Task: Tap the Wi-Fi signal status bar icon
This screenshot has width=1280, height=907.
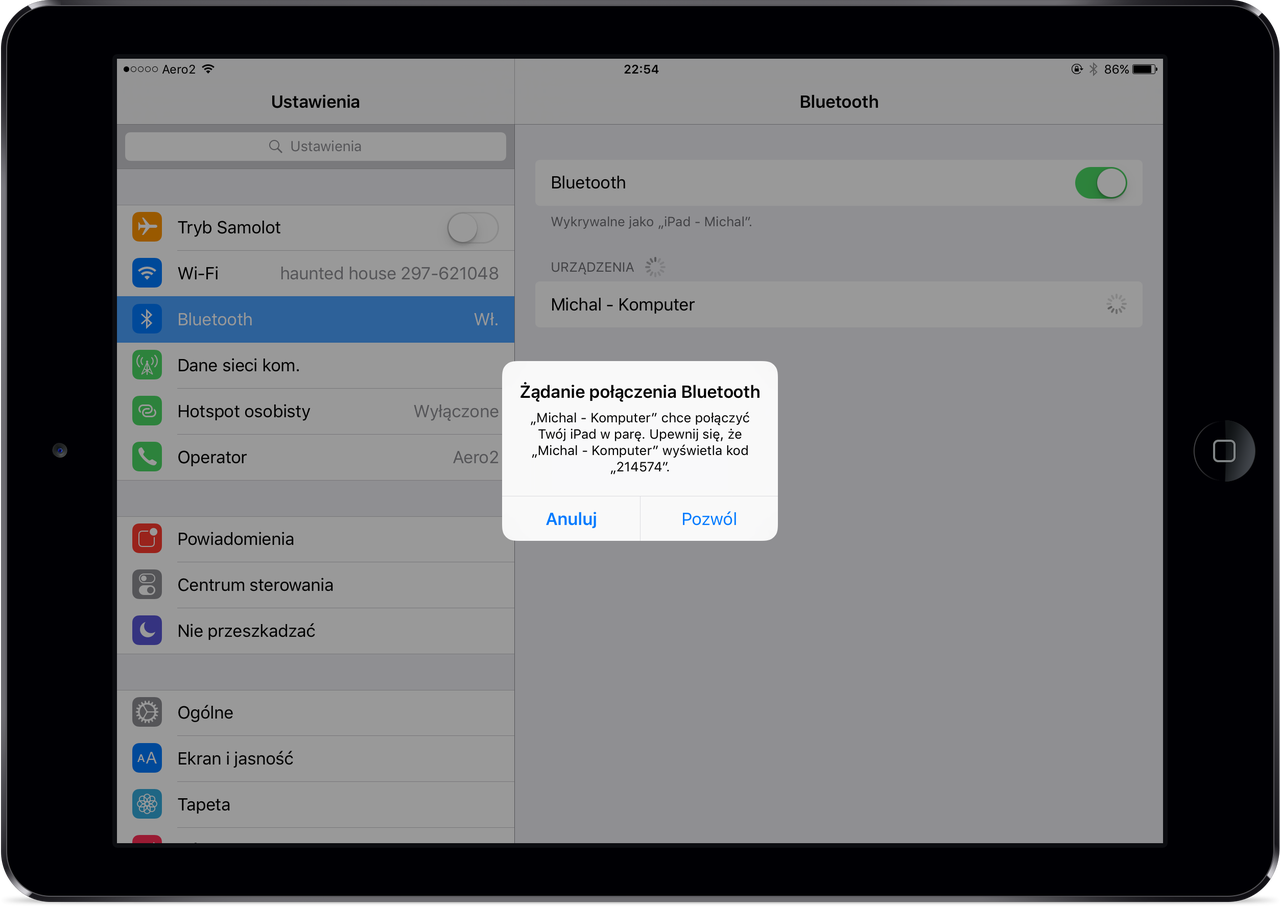Action: [x=208, y=69]
